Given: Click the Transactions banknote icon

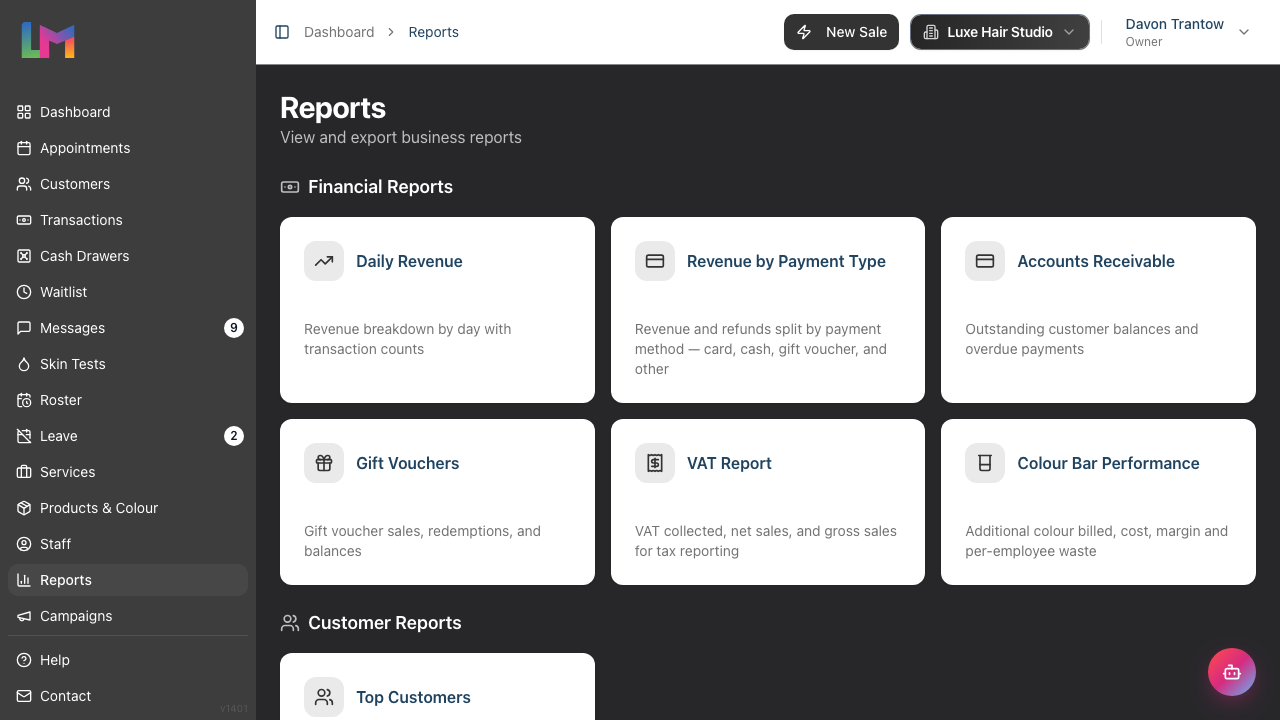Looking at the screenshot, I should (24, 220).
